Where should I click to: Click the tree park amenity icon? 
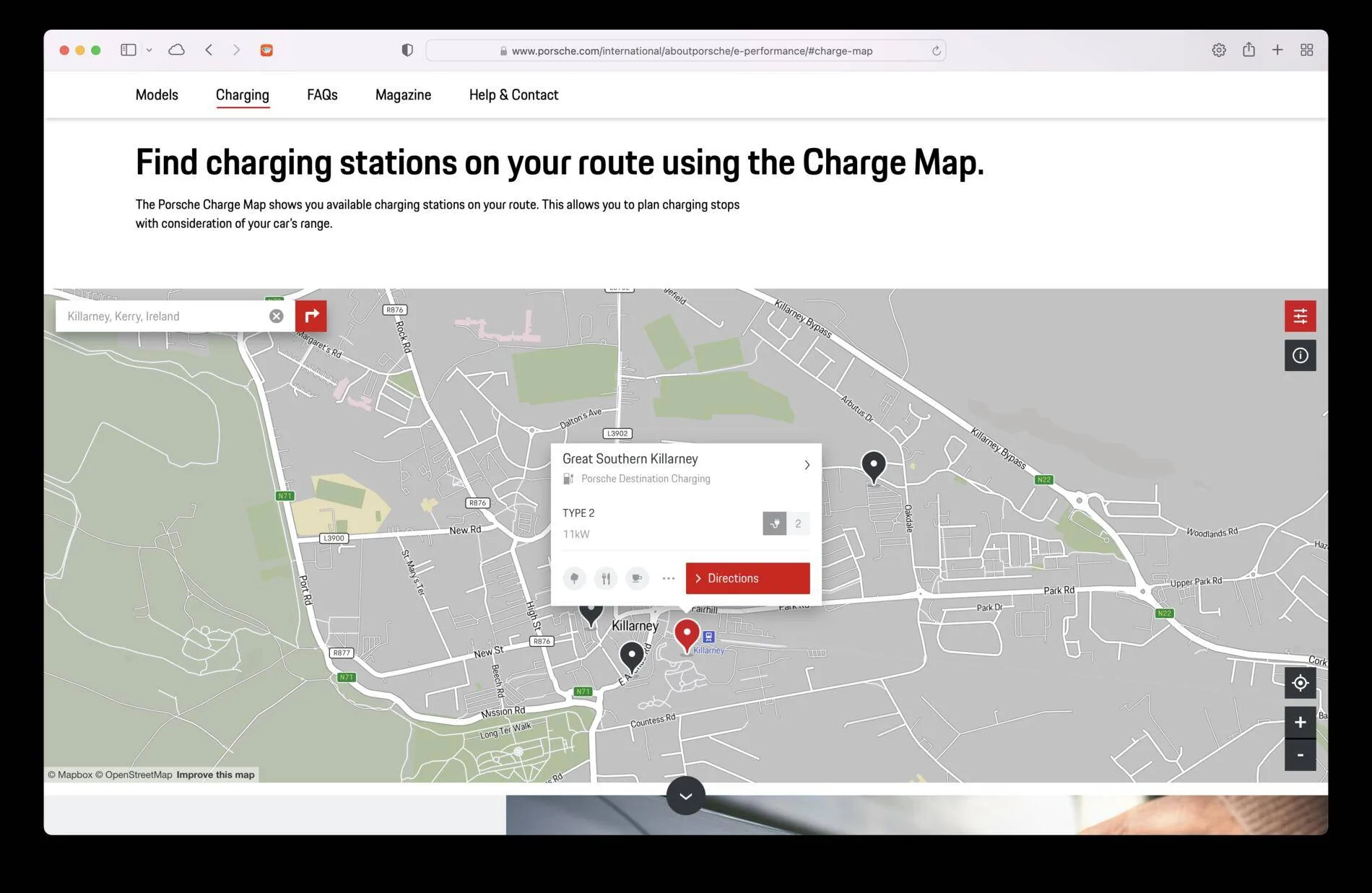coord(574,578)
